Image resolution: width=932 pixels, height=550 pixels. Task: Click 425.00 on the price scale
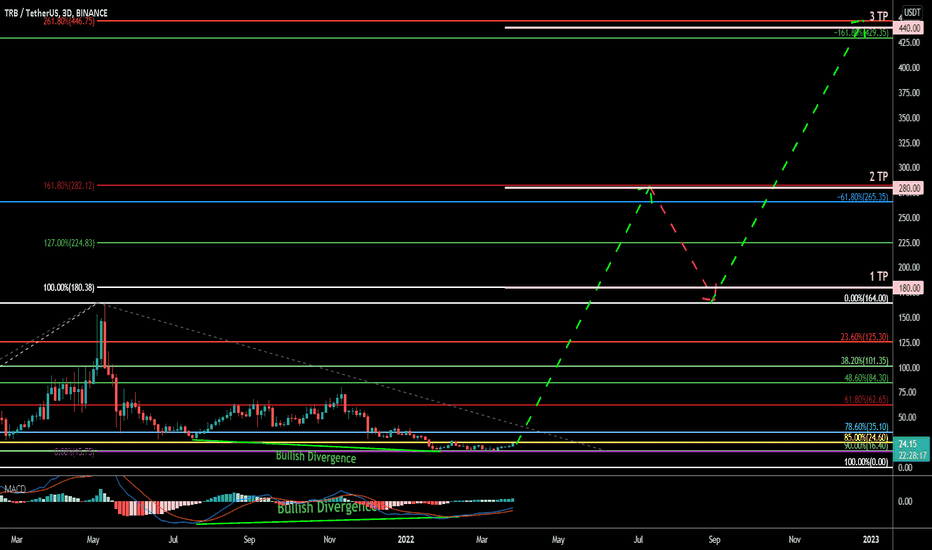click(x=909, y=43)
